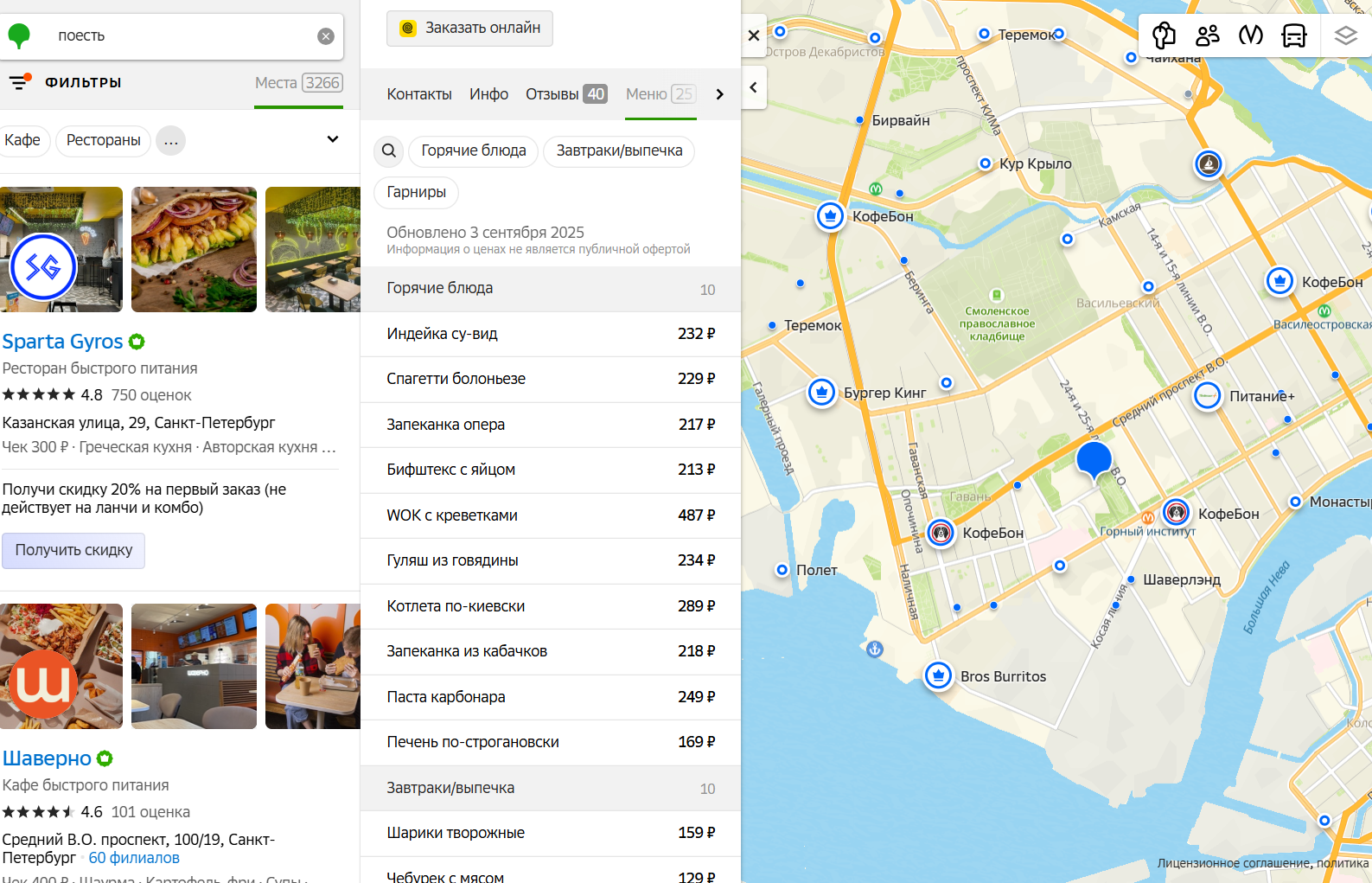Switch to Контакты tab
1372x883 pixels.
pos(419,94)
